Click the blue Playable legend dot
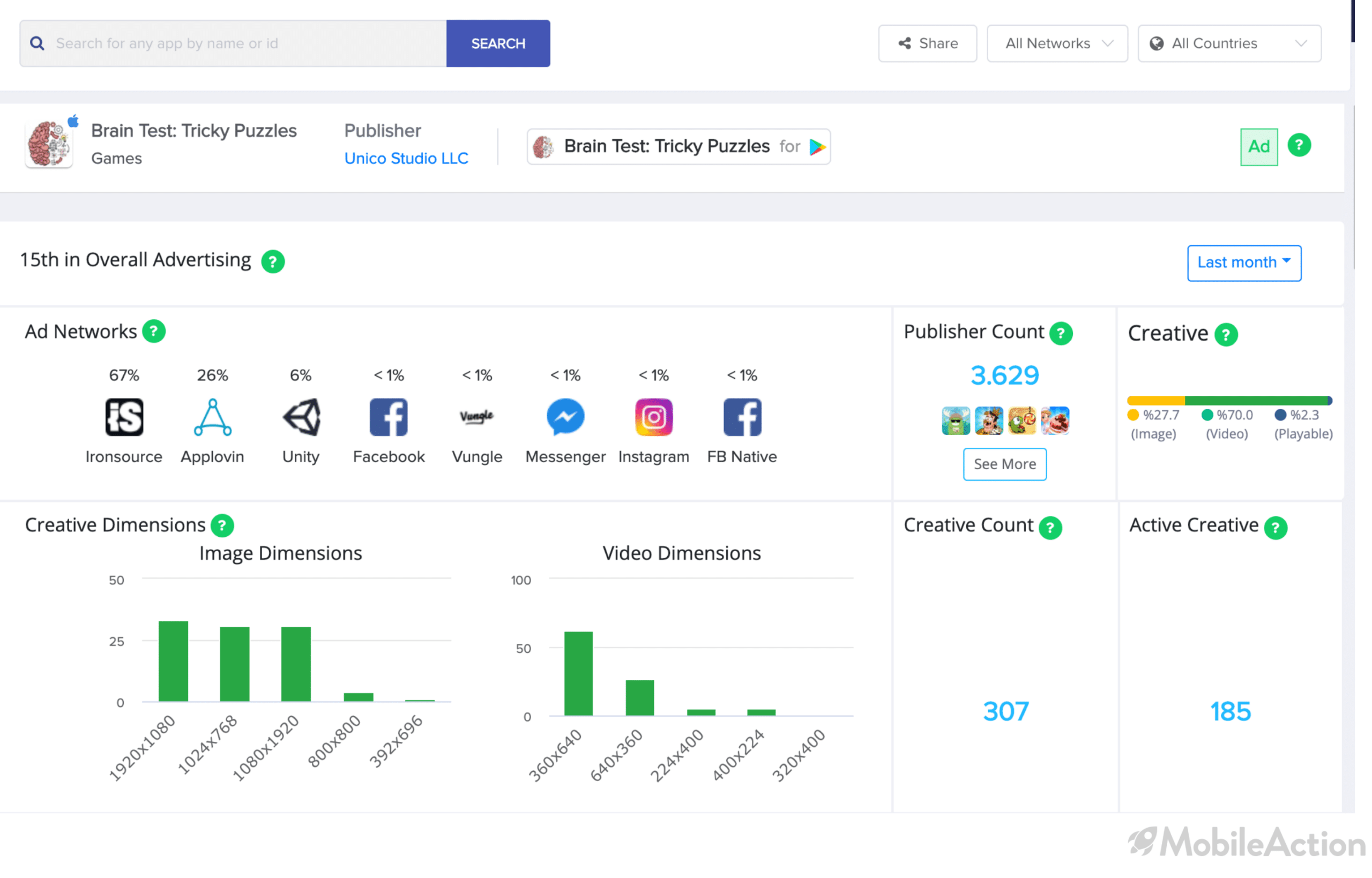Screen dimensions: 1372x878 (x=1280, y=415)
